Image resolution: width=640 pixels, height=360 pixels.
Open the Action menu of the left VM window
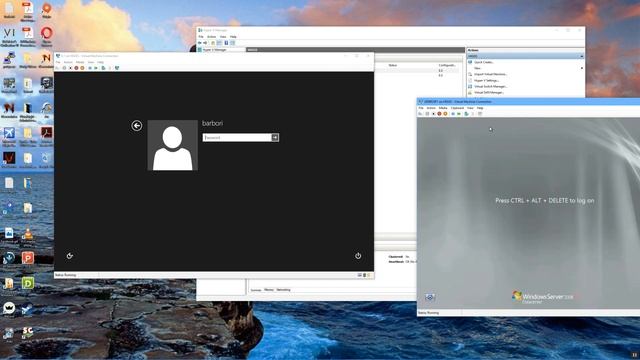pyautogui.click(x=68, y=62)
